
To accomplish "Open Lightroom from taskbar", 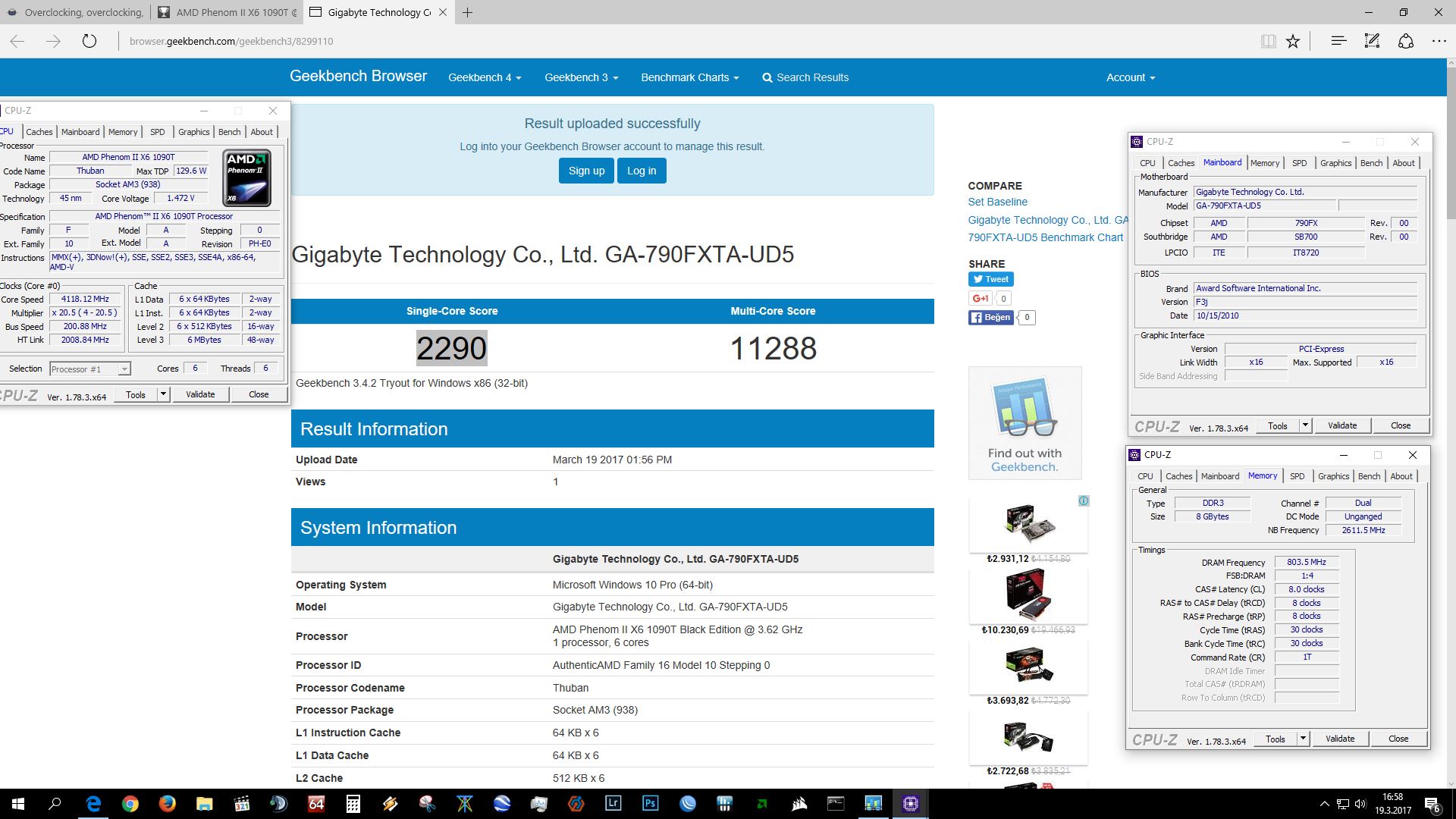I will click(613, 804).
